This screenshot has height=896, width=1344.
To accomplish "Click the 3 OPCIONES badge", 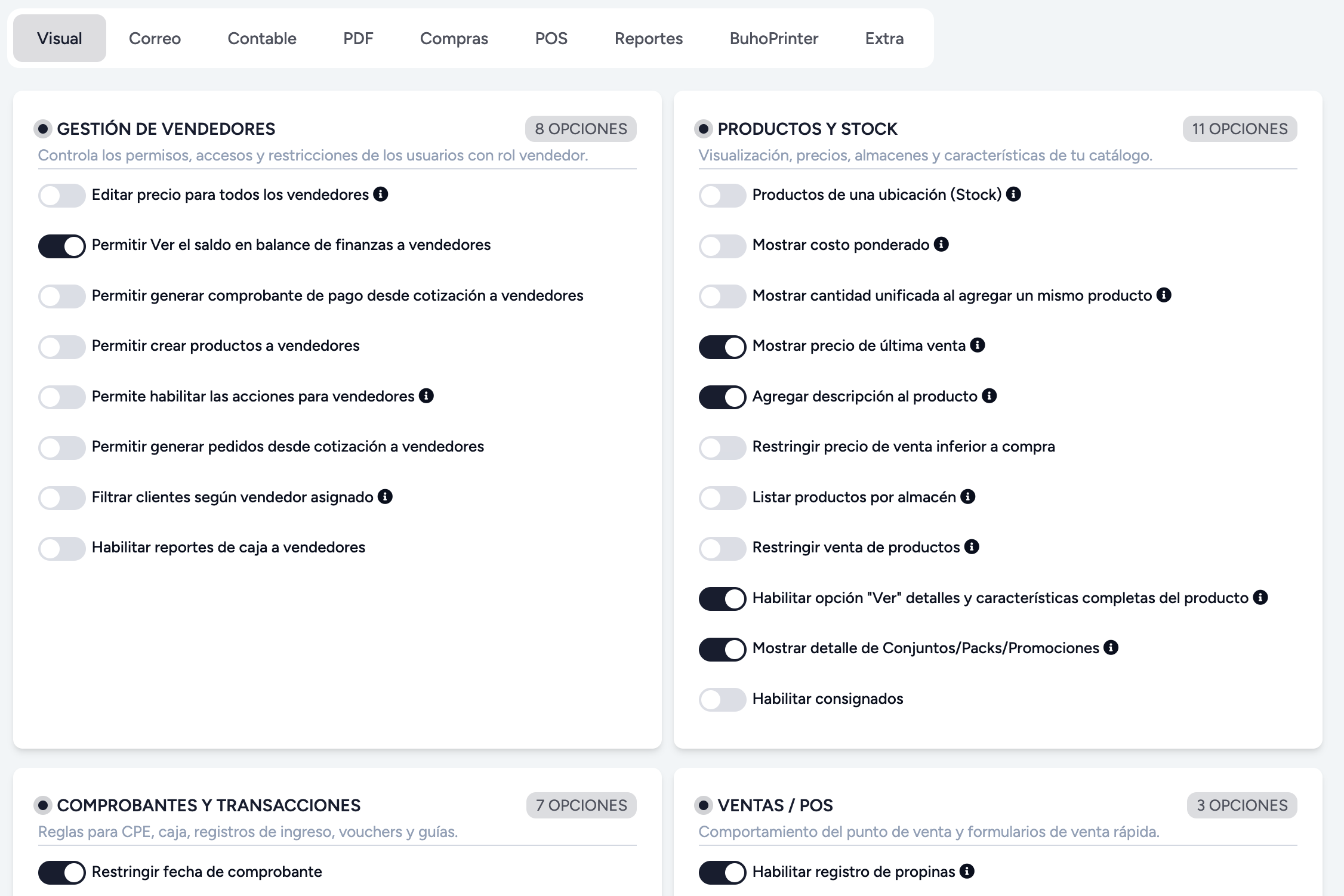I will [1242, 805].
